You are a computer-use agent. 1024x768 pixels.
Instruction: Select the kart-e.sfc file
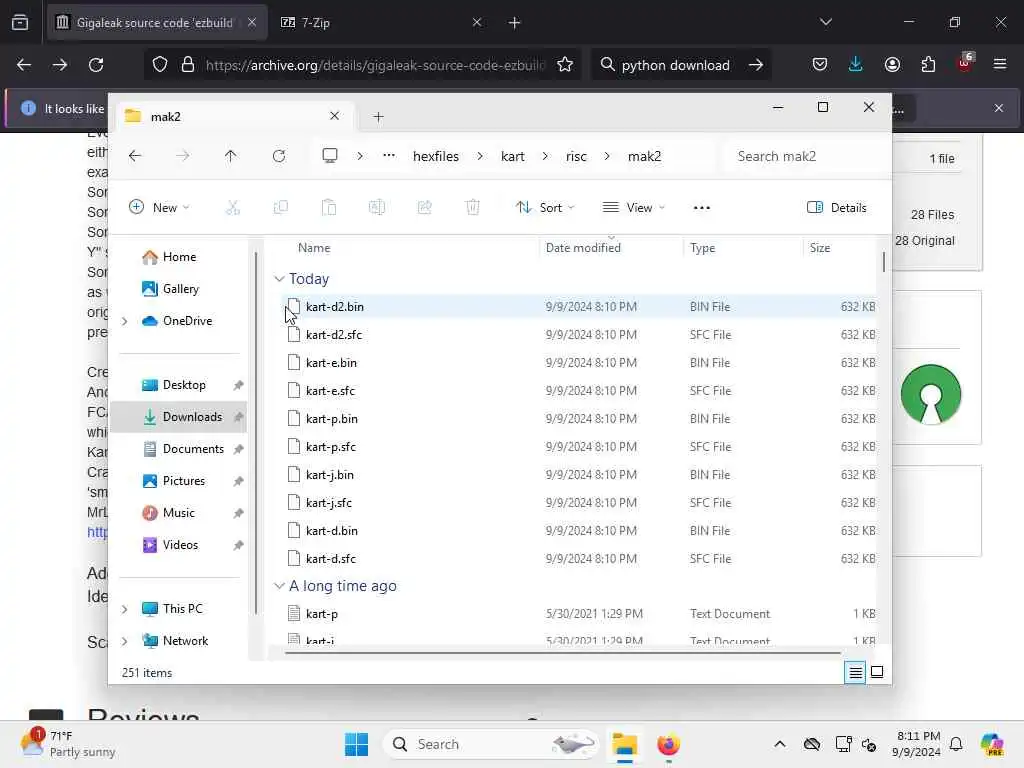579,391
